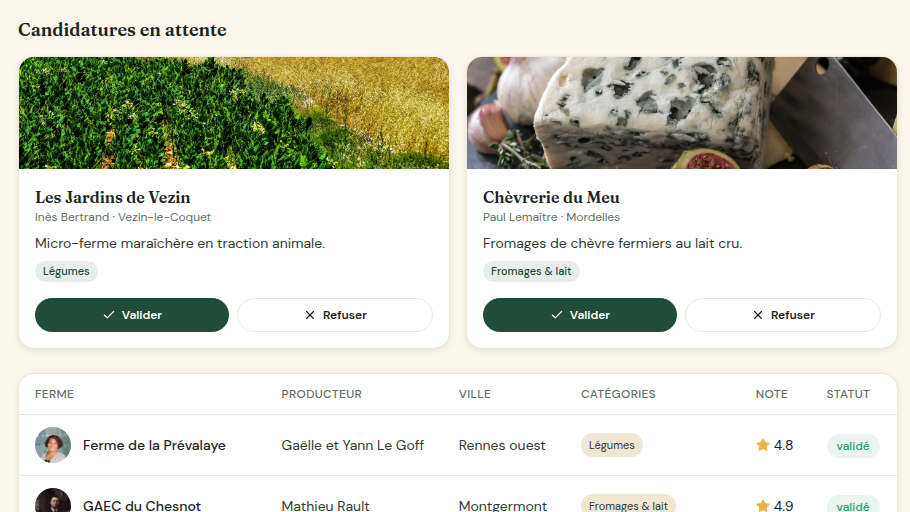The height and width of the screenshot is (512, 910).
Task: Validate Chèvrerie du Meu application
Action: [x=580, y=315]
